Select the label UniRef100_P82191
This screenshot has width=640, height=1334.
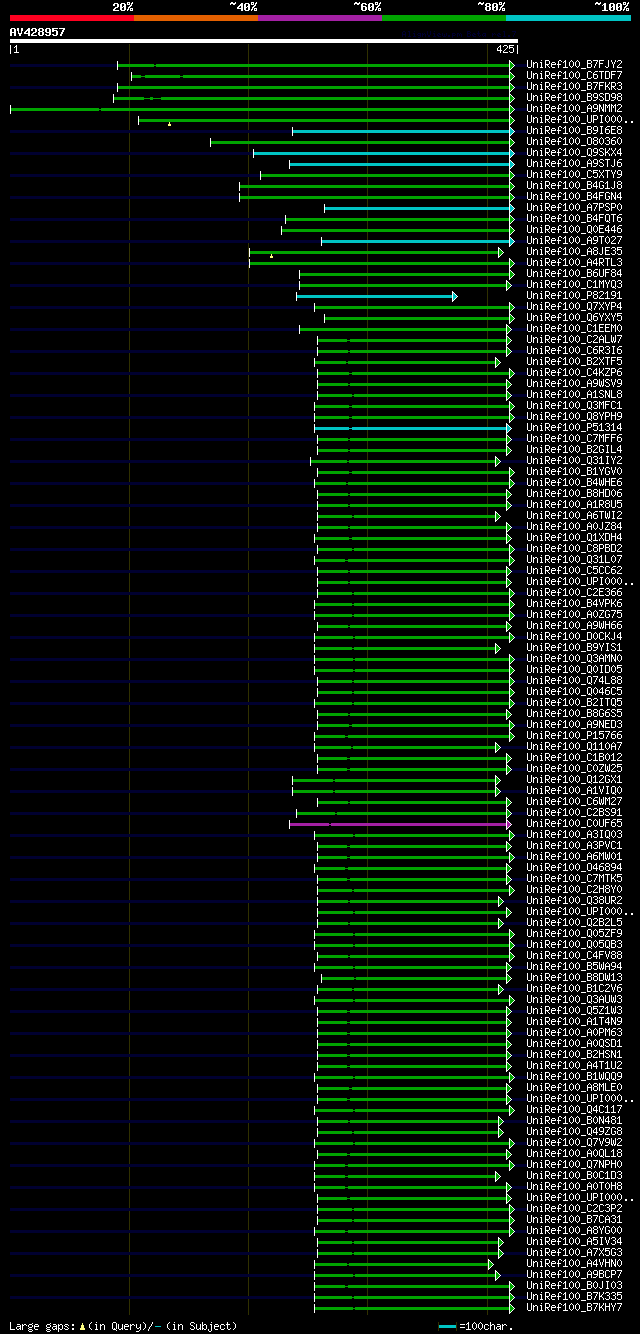tap(574, 296)
